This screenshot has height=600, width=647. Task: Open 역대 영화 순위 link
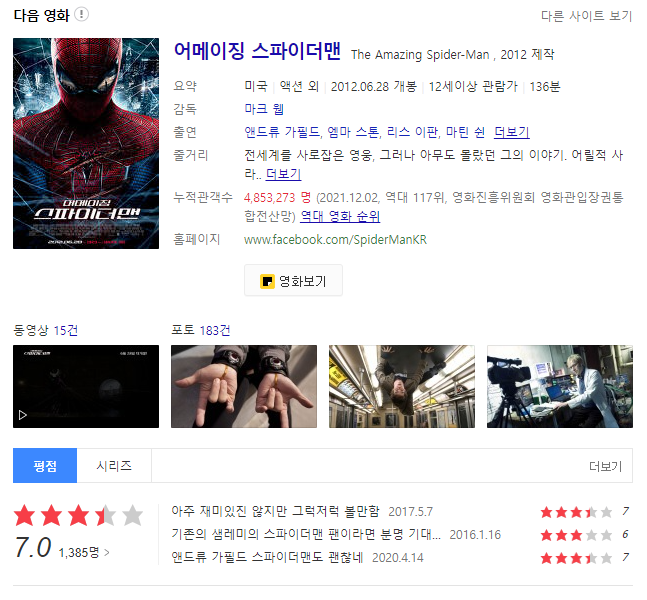(x=340, y=216)
